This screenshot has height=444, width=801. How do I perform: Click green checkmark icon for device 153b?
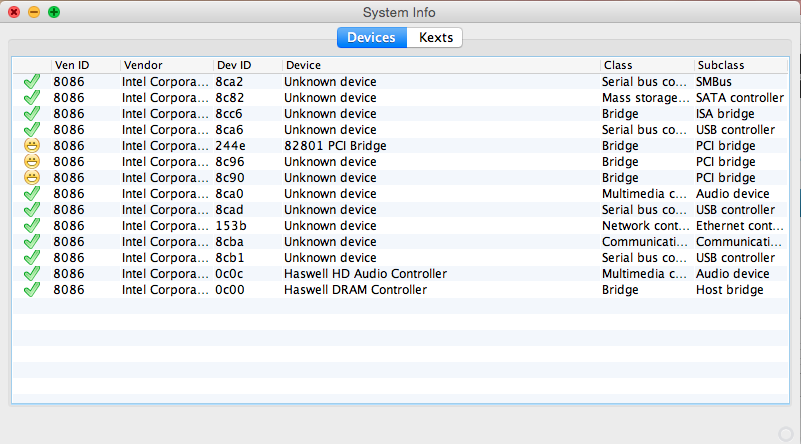coord(32,226)
